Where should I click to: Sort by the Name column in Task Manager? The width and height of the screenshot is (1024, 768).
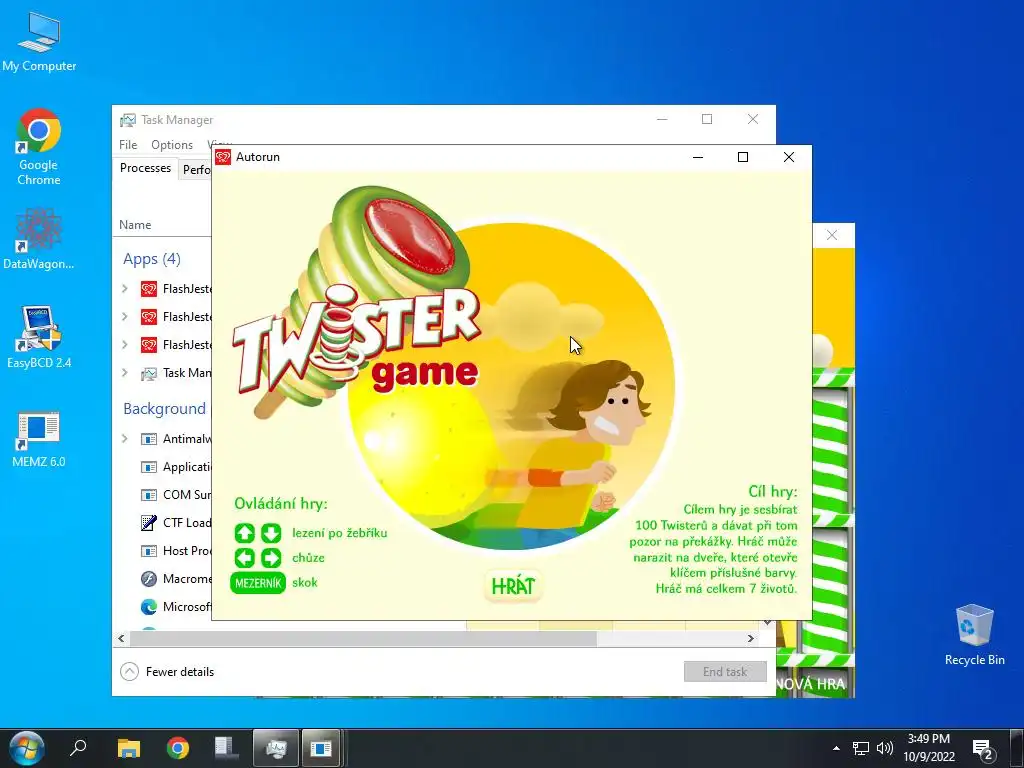[135, 225]
